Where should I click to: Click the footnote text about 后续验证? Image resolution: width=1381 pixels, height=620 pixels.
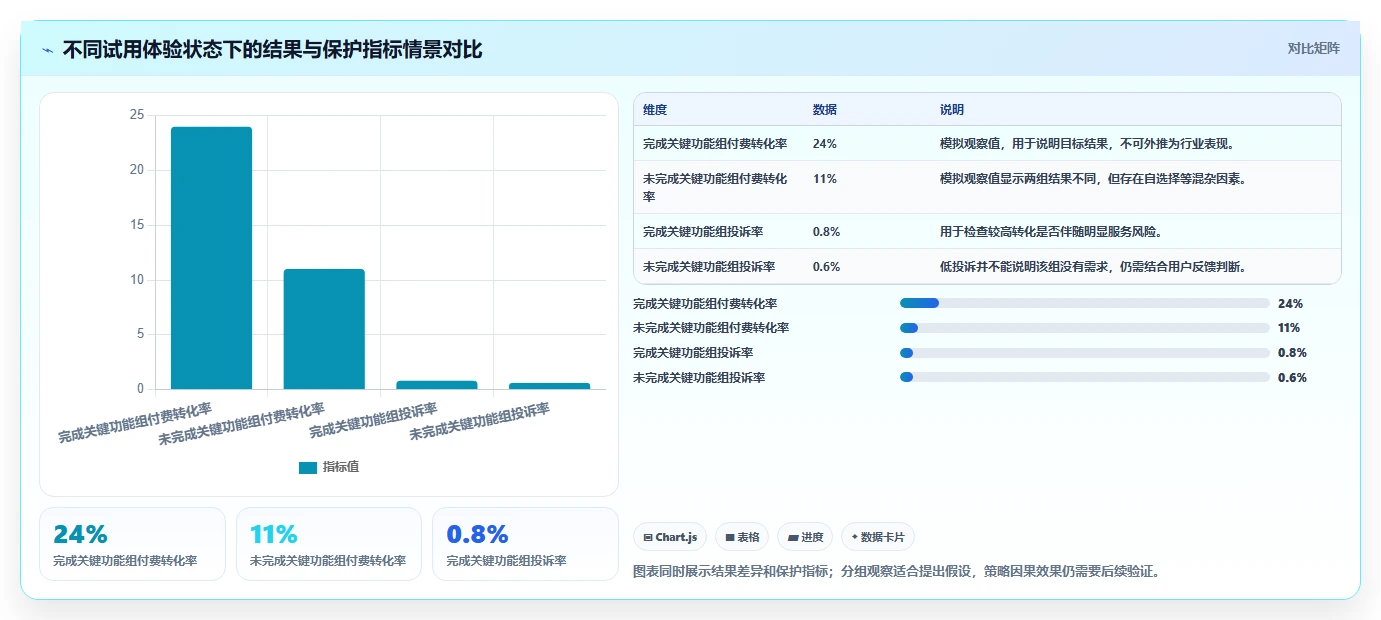[897, 572]
